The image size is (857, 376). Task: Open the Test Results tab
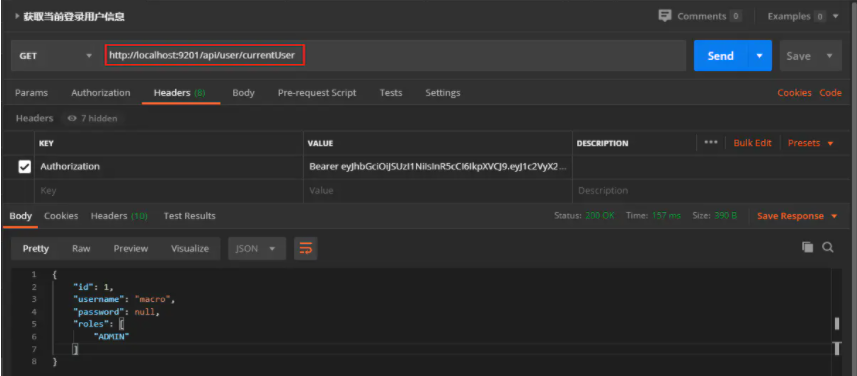(x=190, y=216)
